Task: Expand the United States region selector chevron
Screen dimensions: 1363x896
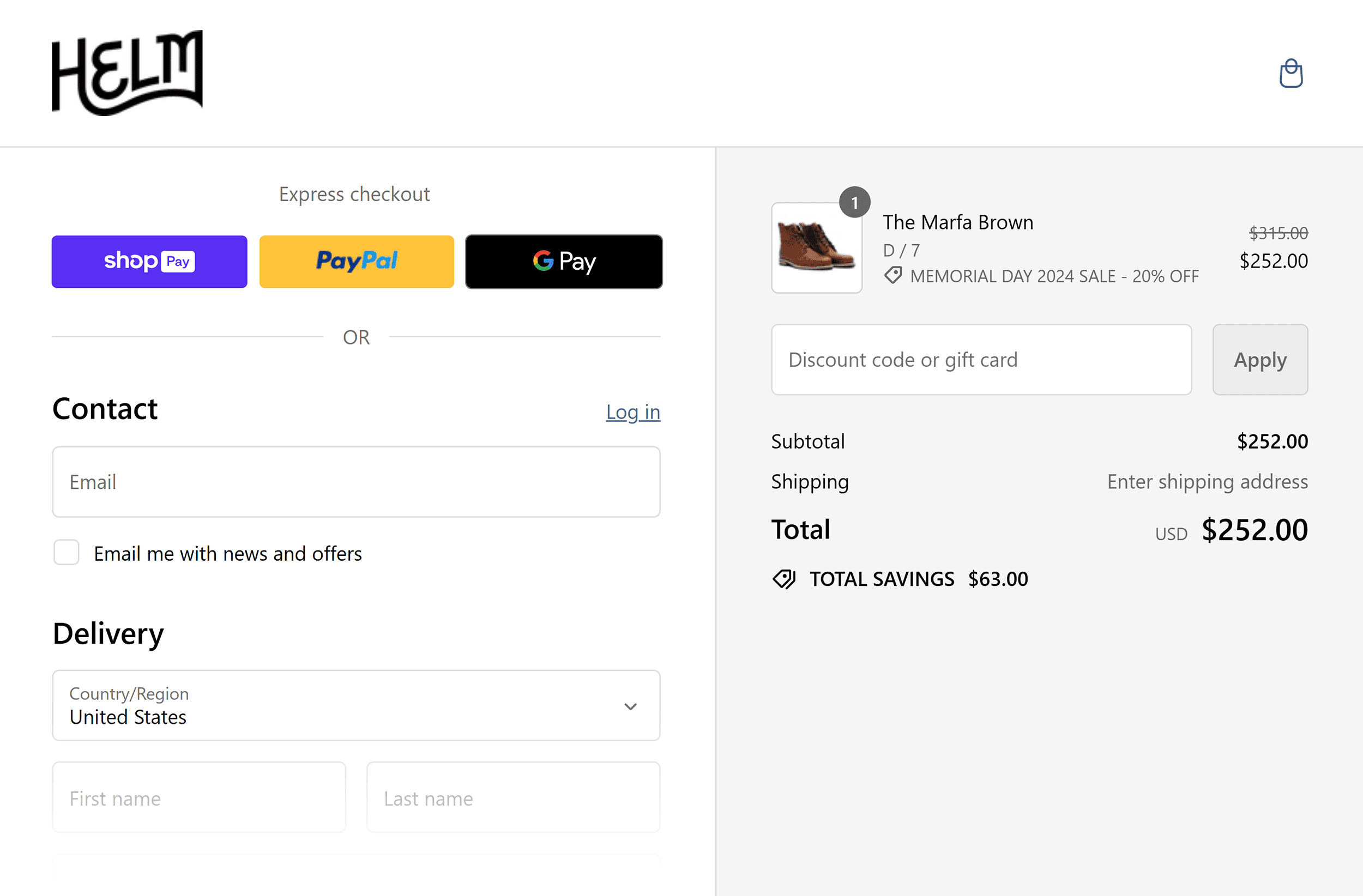Action: [x=630, y=706]
